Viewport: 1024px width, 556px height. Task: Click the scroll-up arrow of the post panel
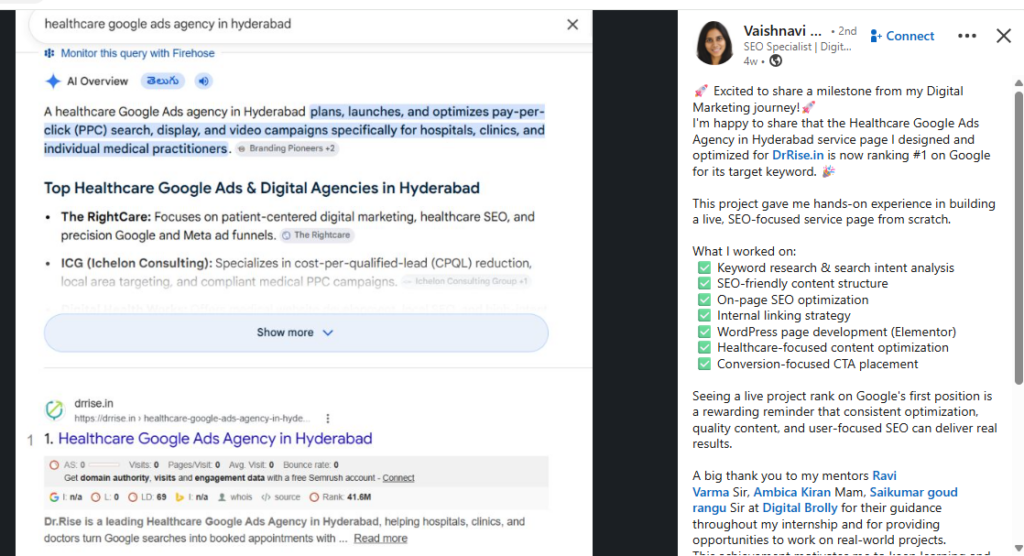tap(1018, 83)
